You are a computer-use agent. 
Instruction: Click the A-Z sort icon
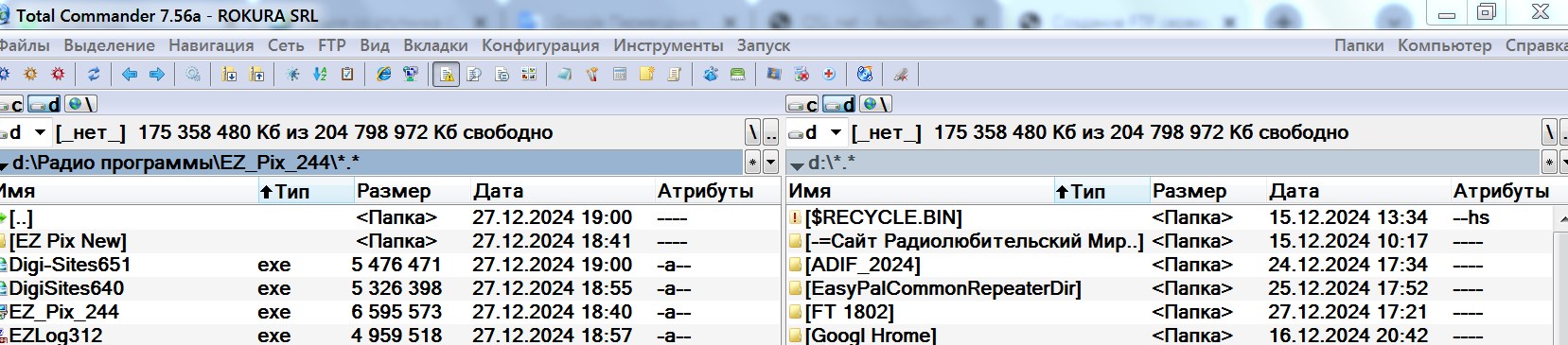pyautogui.click(x=320, y=75)
